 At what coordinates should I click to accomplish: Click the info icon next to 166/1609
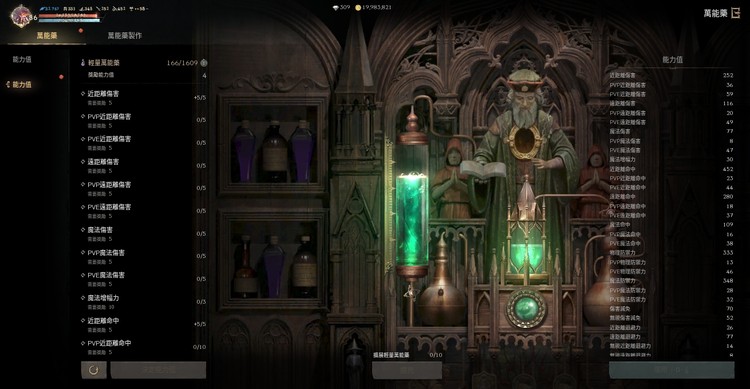tap(204, 63)
